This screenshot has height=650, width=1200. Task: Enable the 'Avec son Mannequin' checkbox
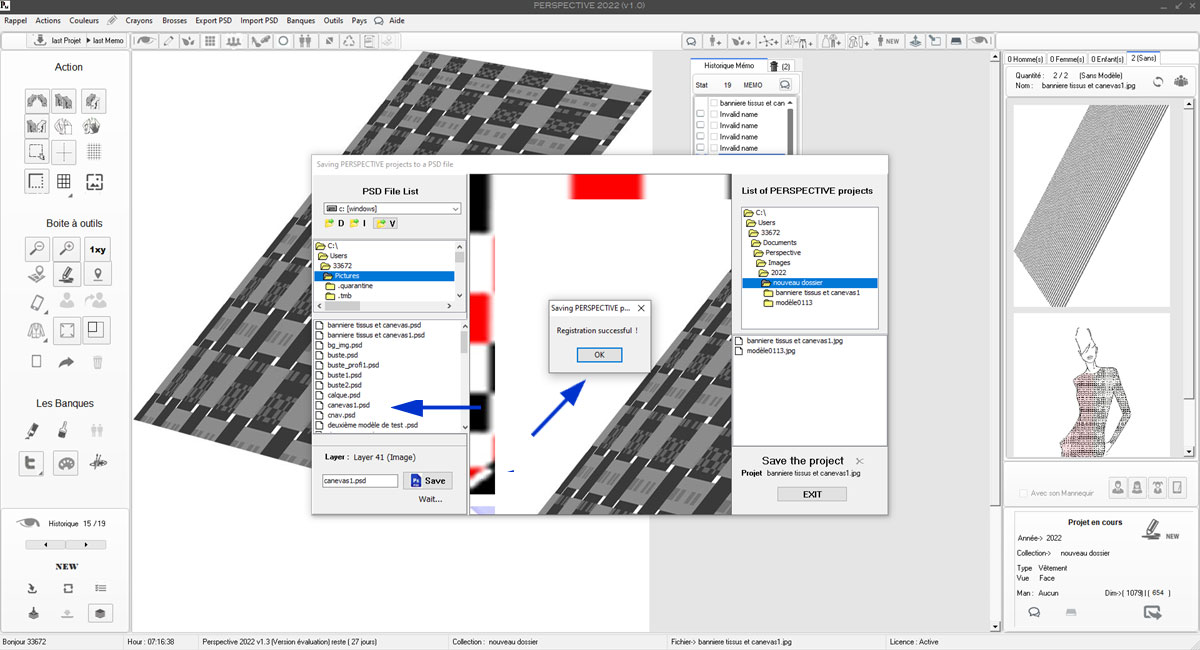pyautogui.click(x=1022, y=493)
